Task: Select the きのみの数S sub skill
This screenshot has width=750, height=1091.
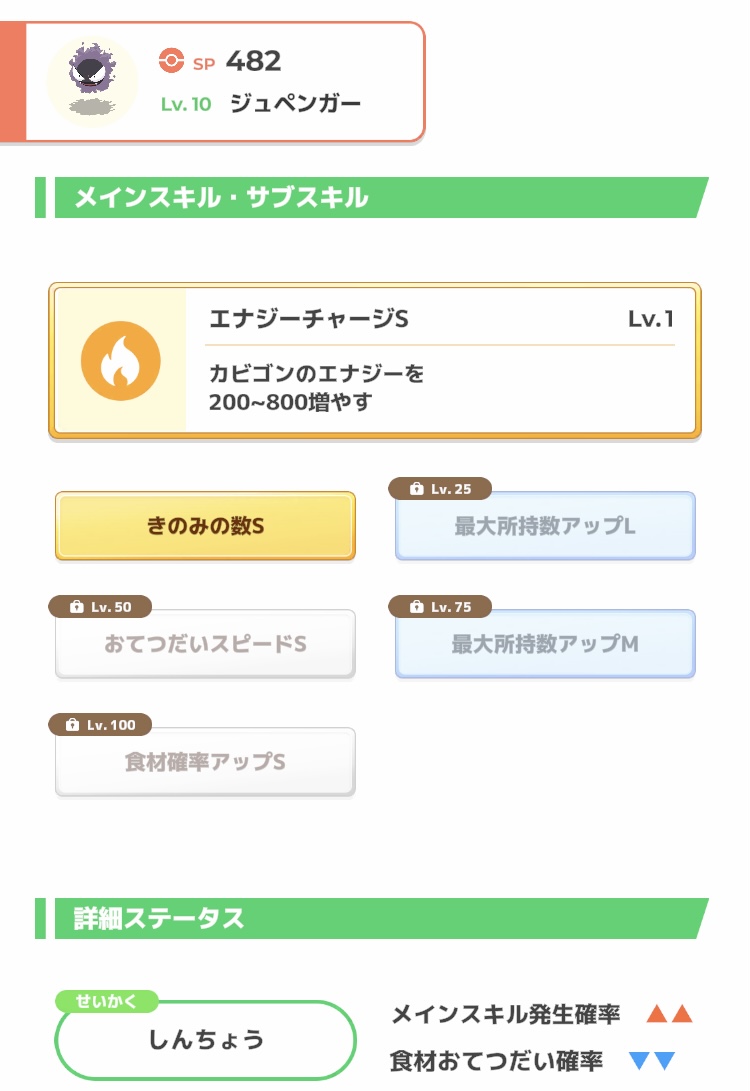Action: 205,526
